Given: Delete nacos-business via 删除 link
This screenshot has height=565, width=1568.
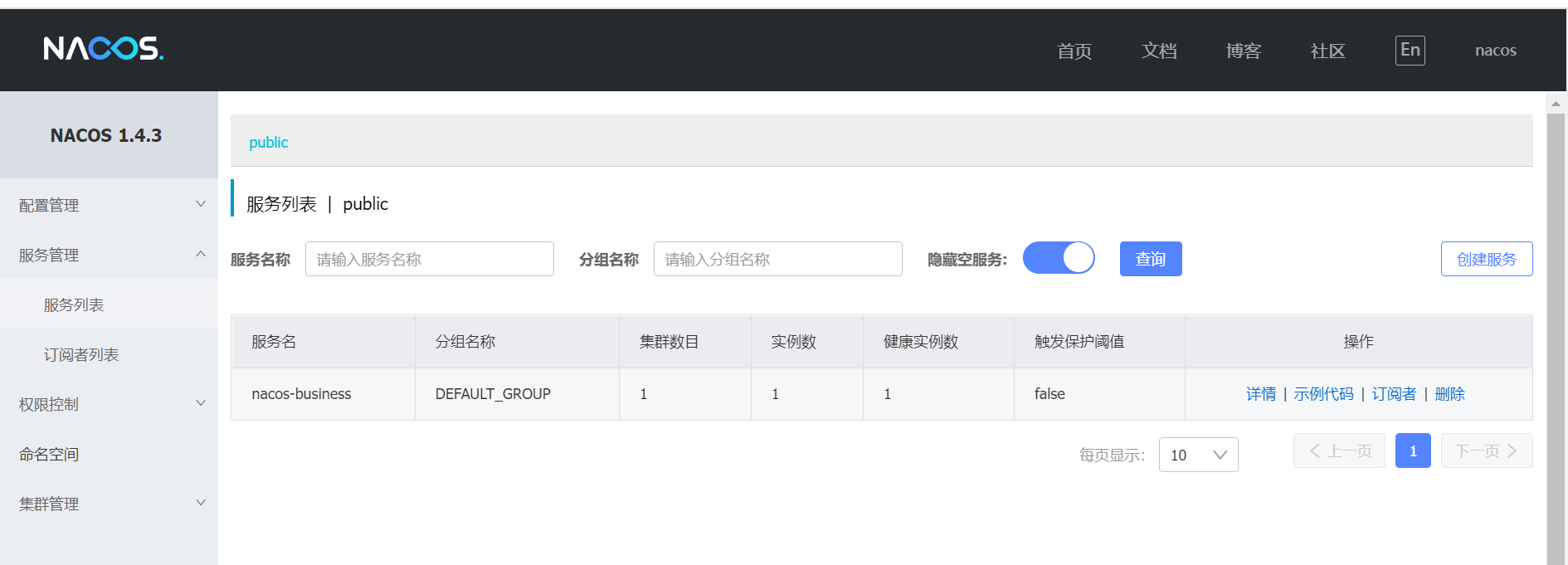Looking at the screenshot, I should click(x=1449, y=394).
